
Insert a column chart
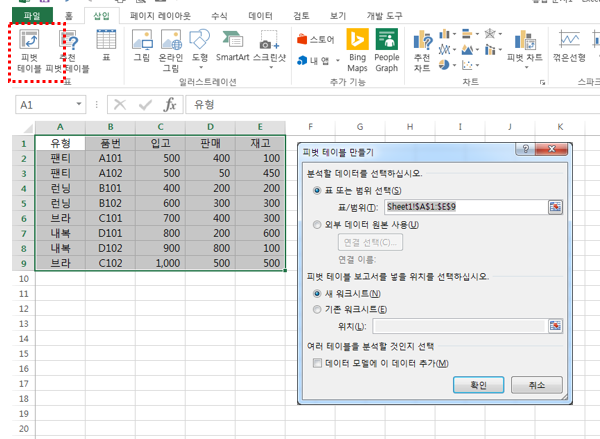(444, 34)
